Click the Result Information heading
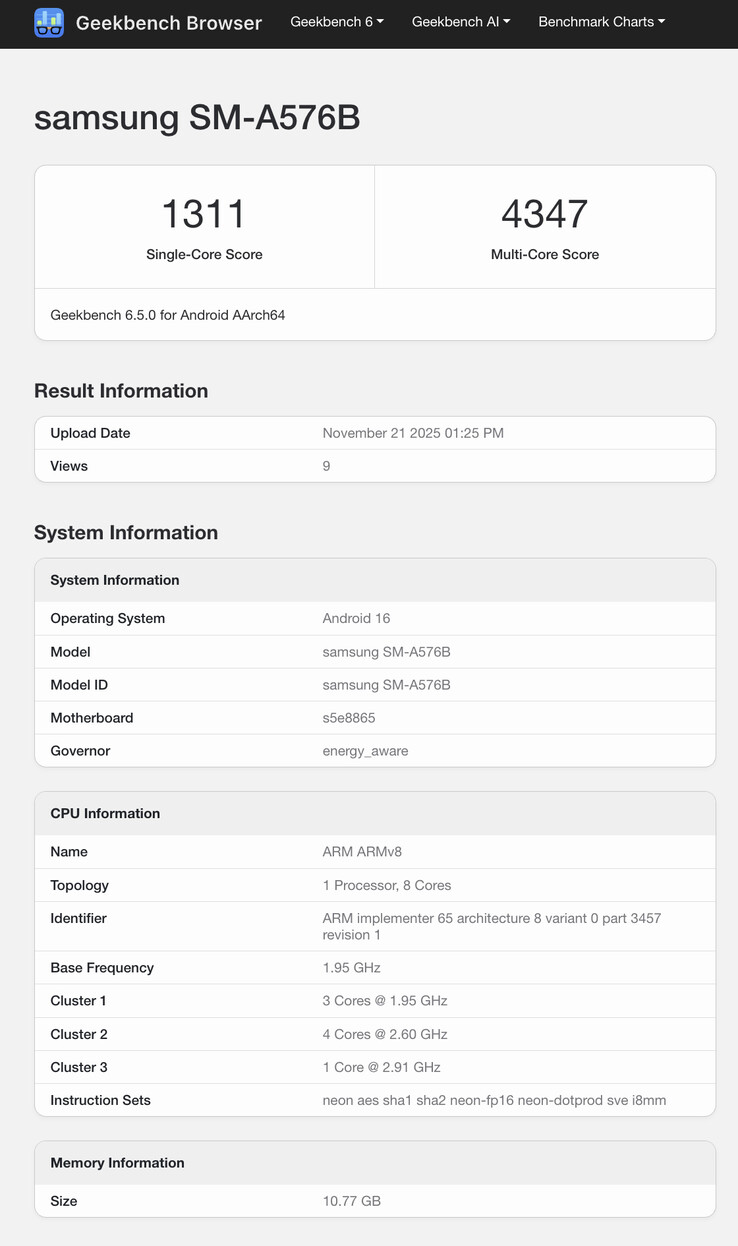738x1246 pixels. click(121, 391)
